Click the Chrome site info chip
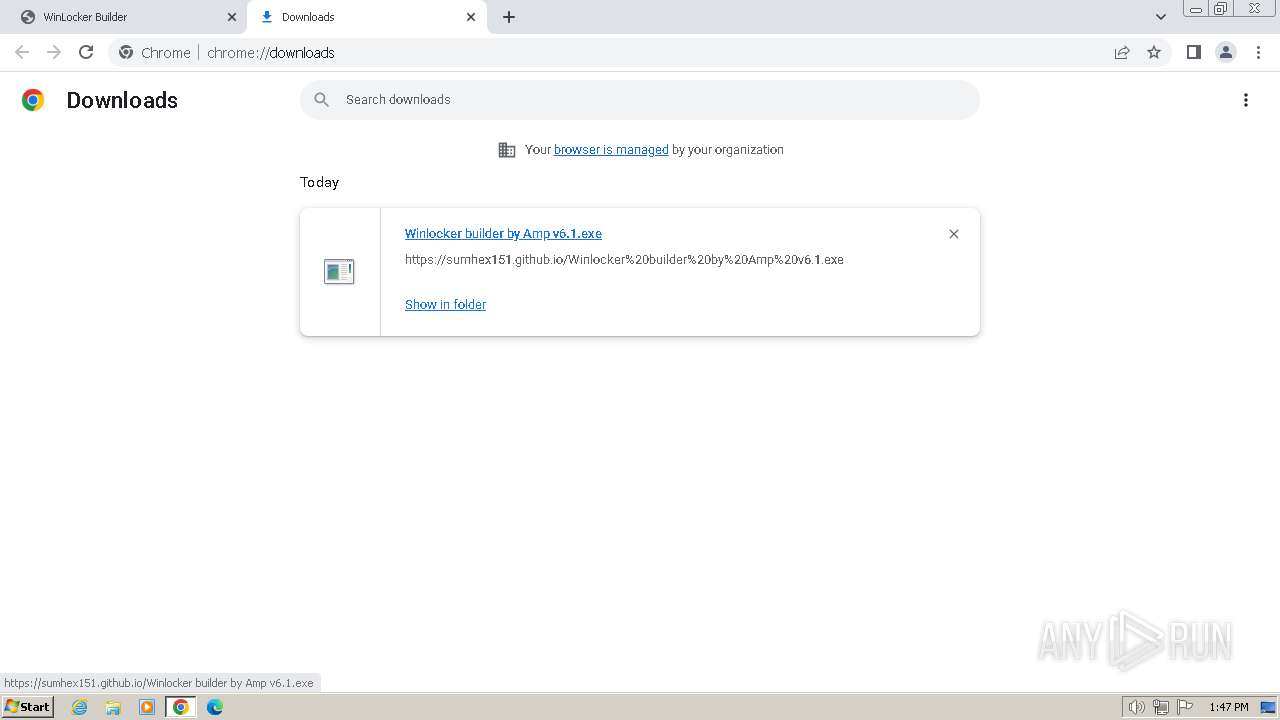Viewport: 1280px width, 720px height. click(155, 53)
